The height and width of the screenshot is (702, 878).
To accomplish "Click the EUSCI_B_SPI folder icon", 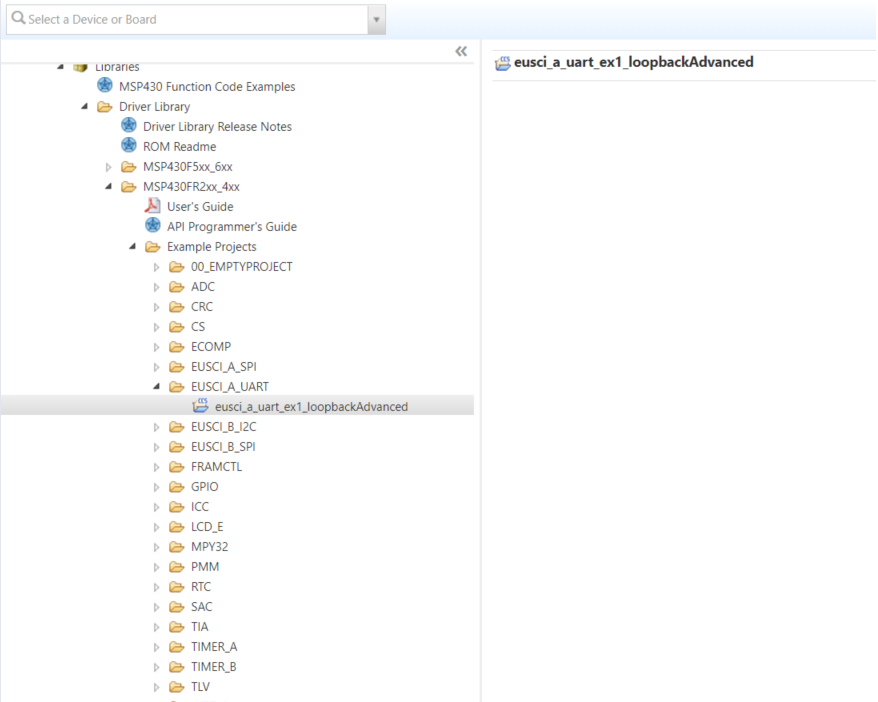I will pyautogui.click(x=177, y=447).
